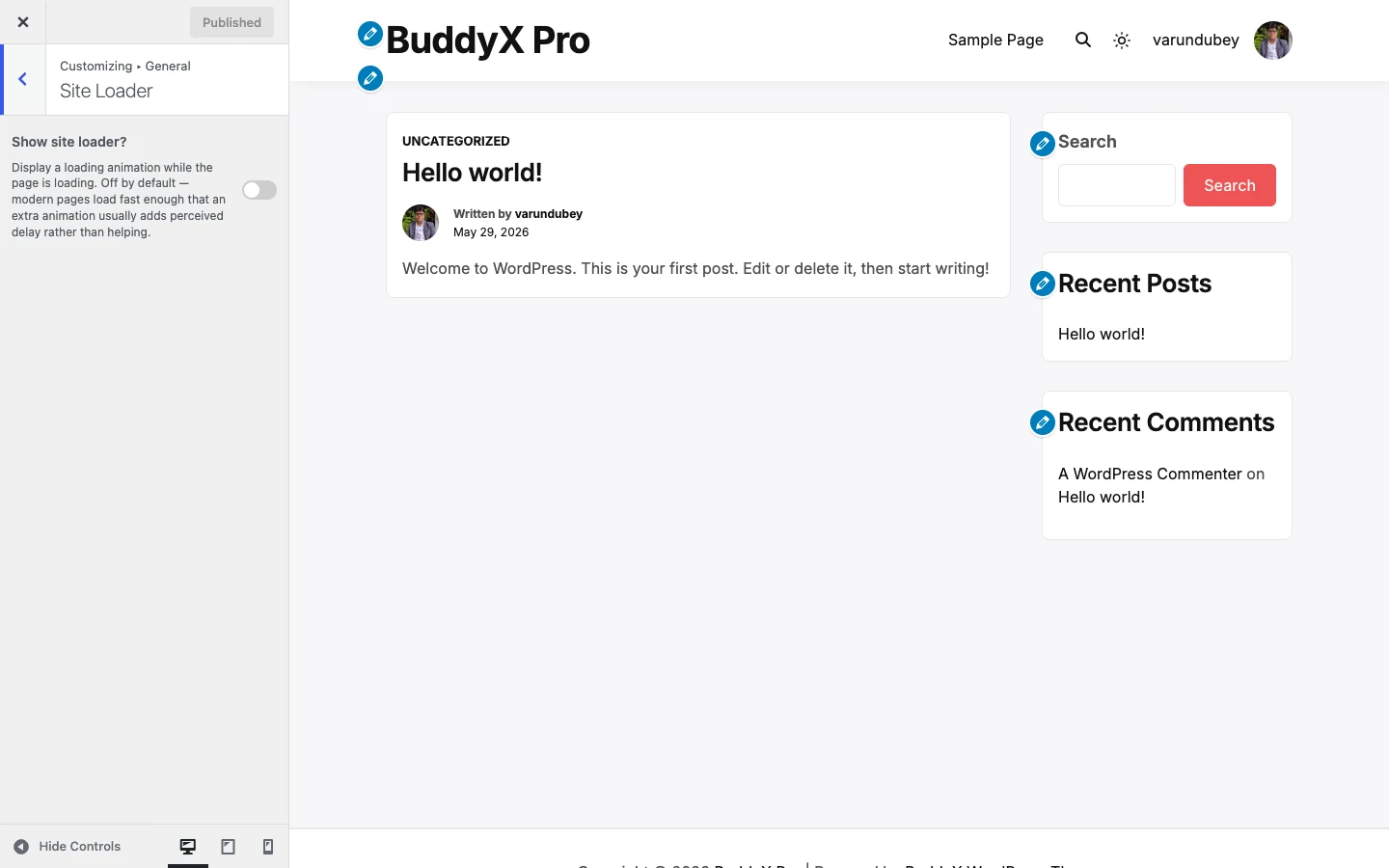Image resolution: width=1389 pixels, height=868 pixels.
Task: Click the Recent Posts widget heading
Action: [1134, 284]
